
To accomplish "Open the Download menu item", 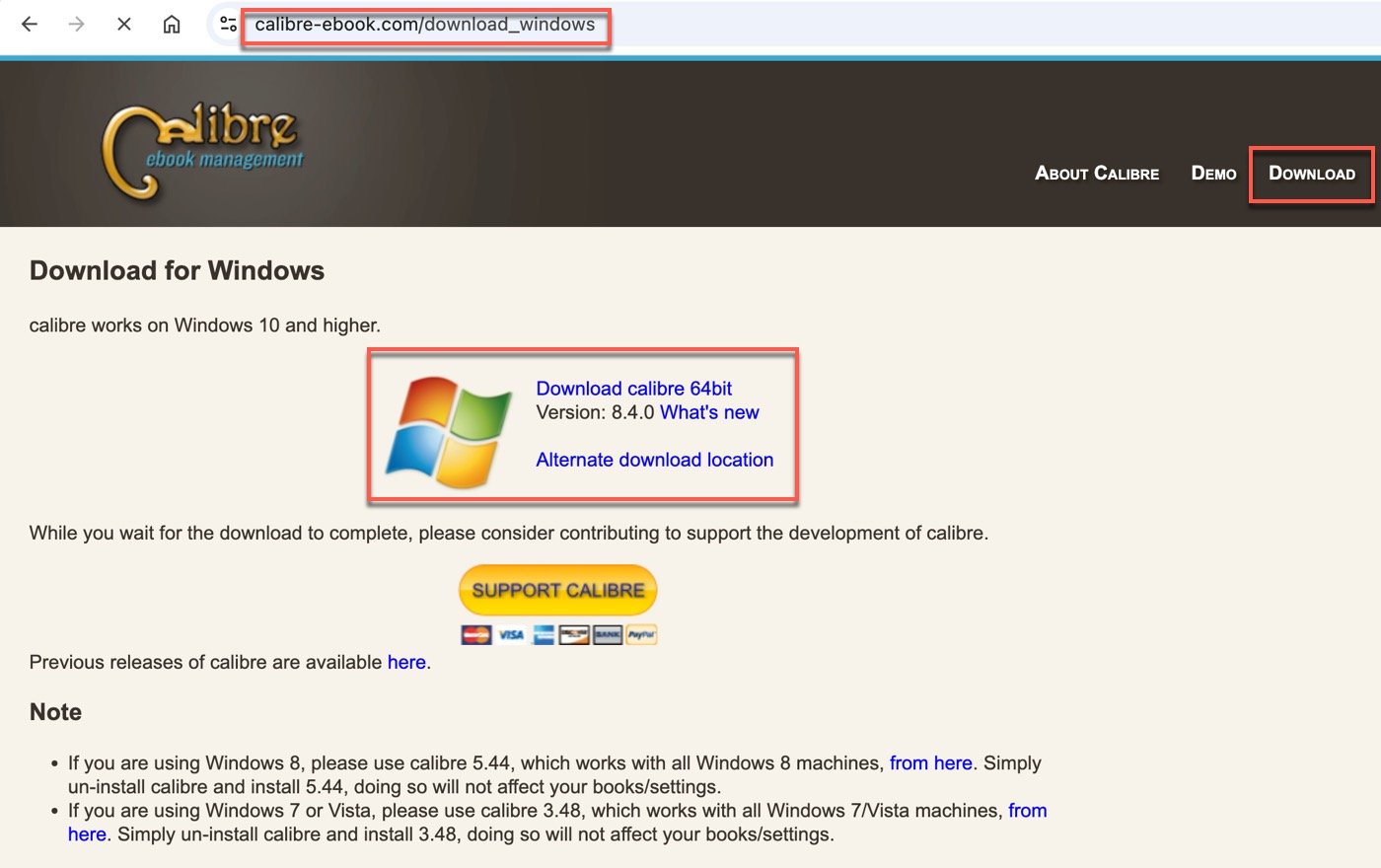I will click(1312, 174).
